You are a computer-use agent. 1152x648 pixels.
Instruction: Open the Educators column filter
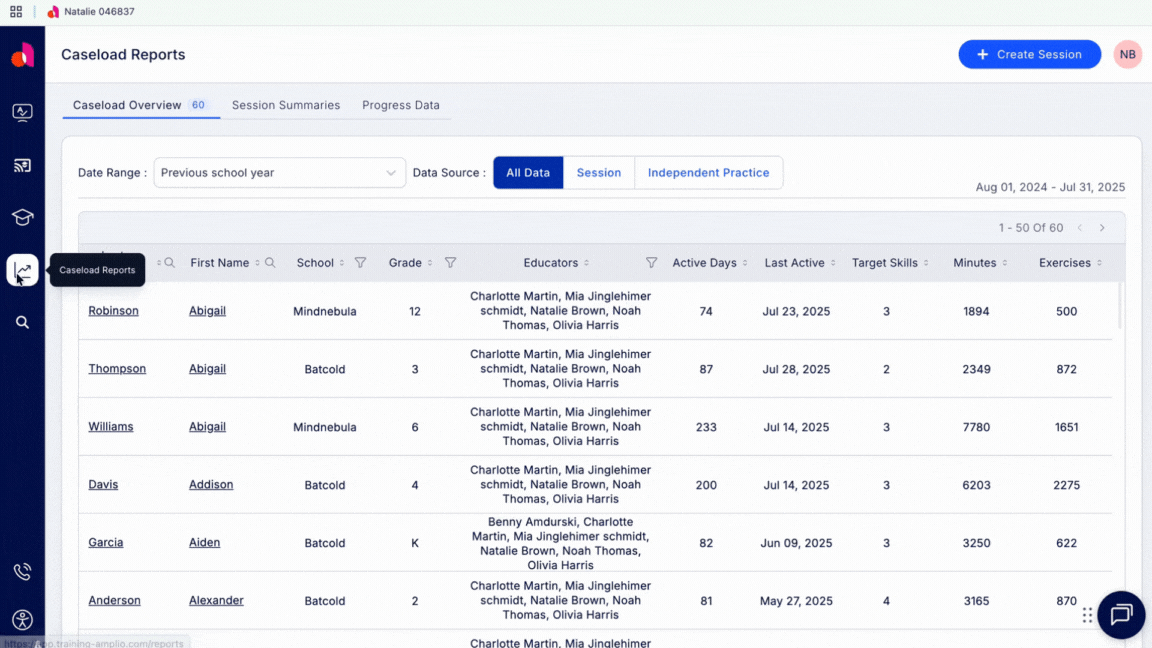pos(651,262)
